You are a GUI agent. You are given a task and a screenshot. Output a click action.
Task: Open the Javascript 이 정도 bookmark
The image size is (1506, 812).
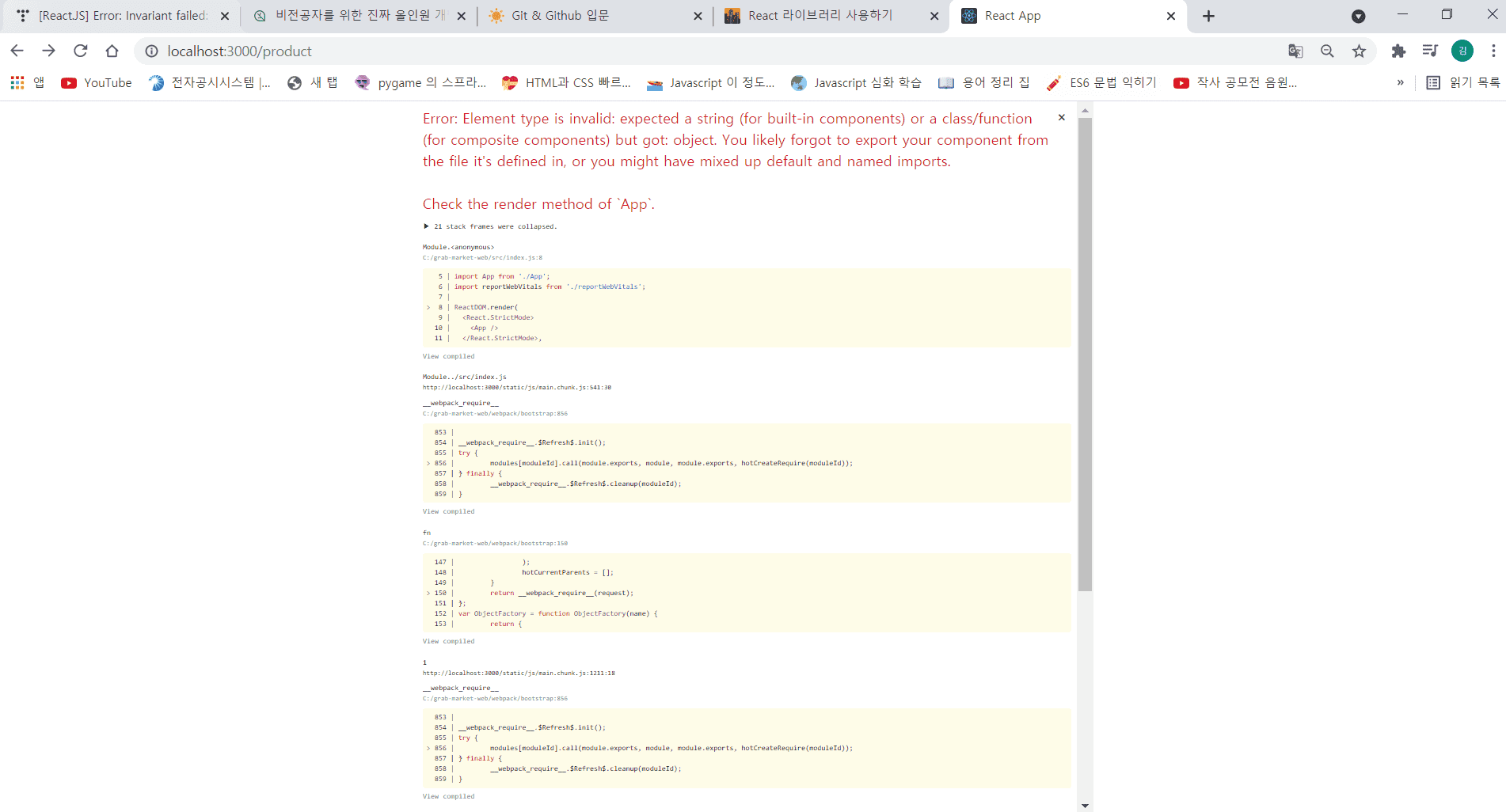click(711, 82)
